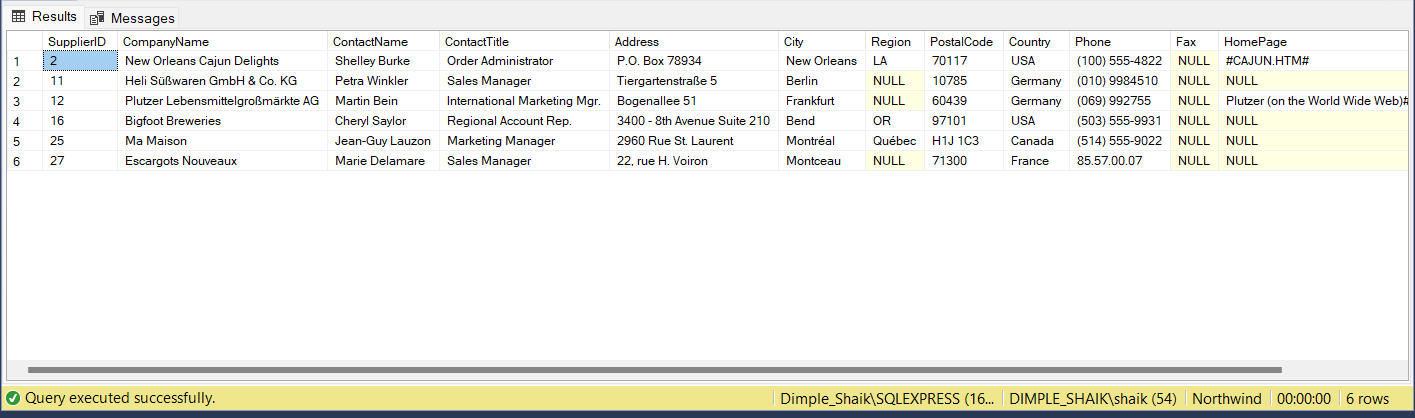Select the SupplierID column header

pos(77,42)
